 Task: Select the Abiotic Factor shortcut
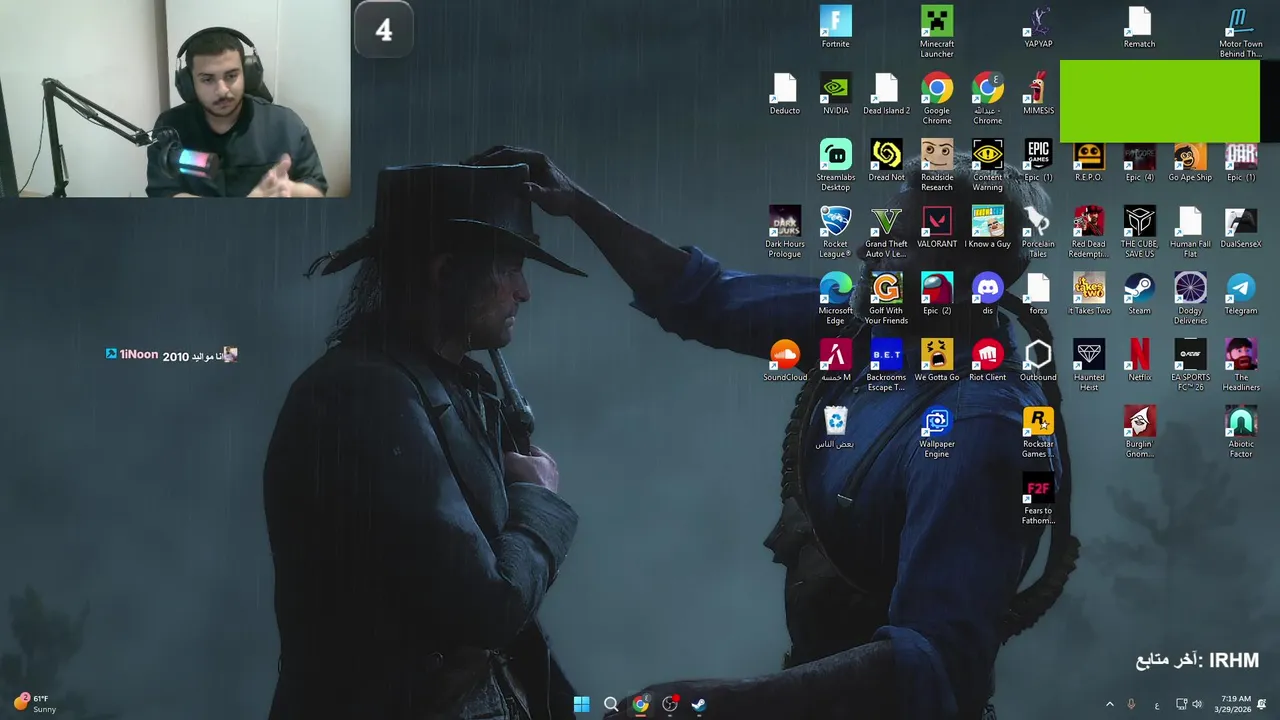coord(1240,433)
